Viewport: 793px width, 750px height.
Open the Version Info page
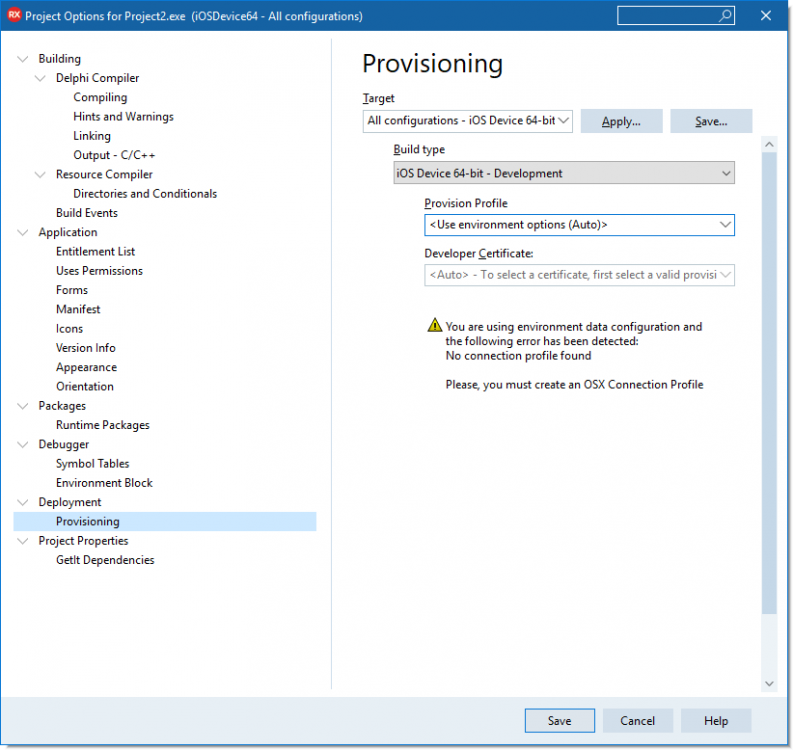[x=86, y=348]
